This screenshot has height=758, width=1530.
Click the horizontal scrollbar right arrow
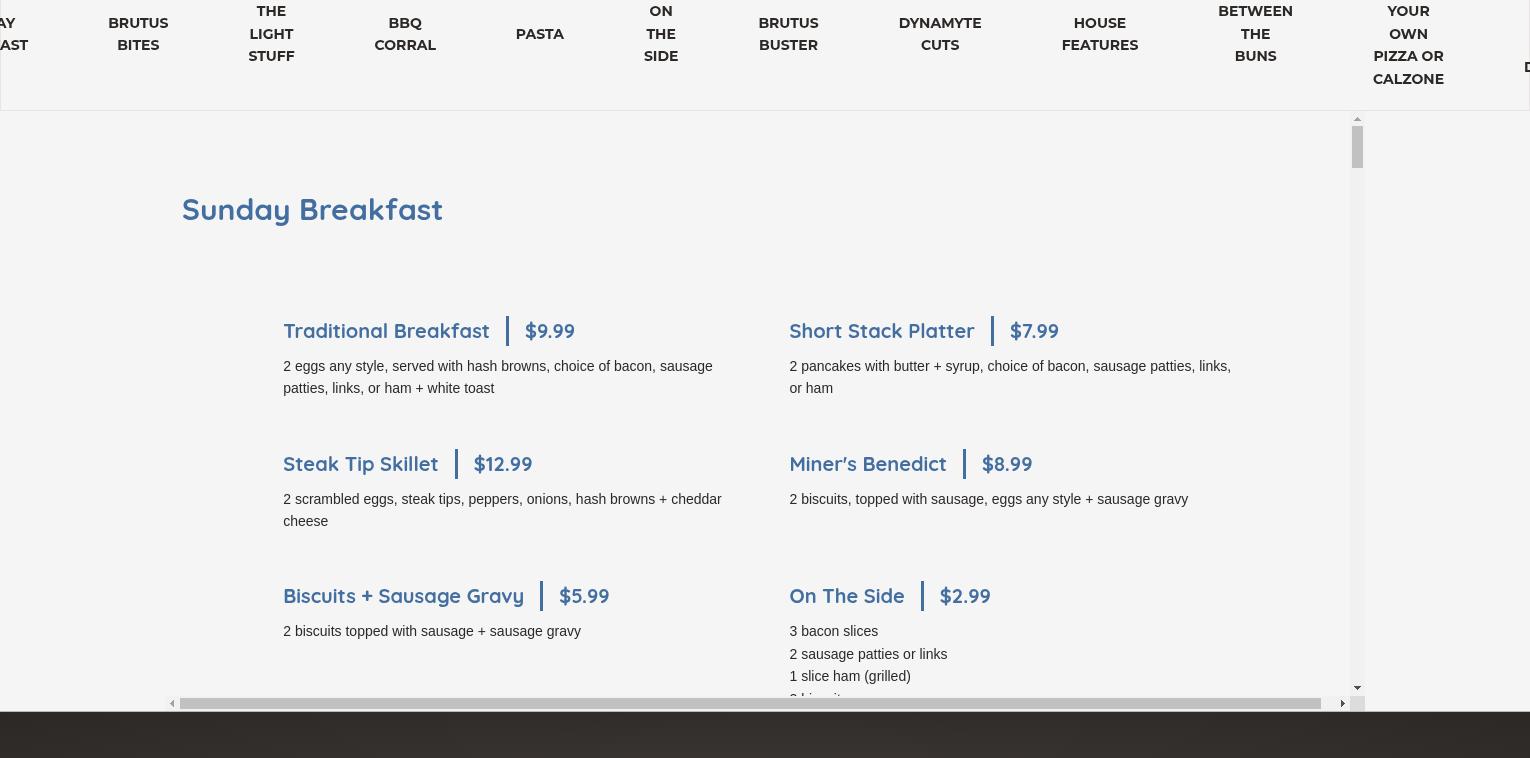coord(1342,704)
